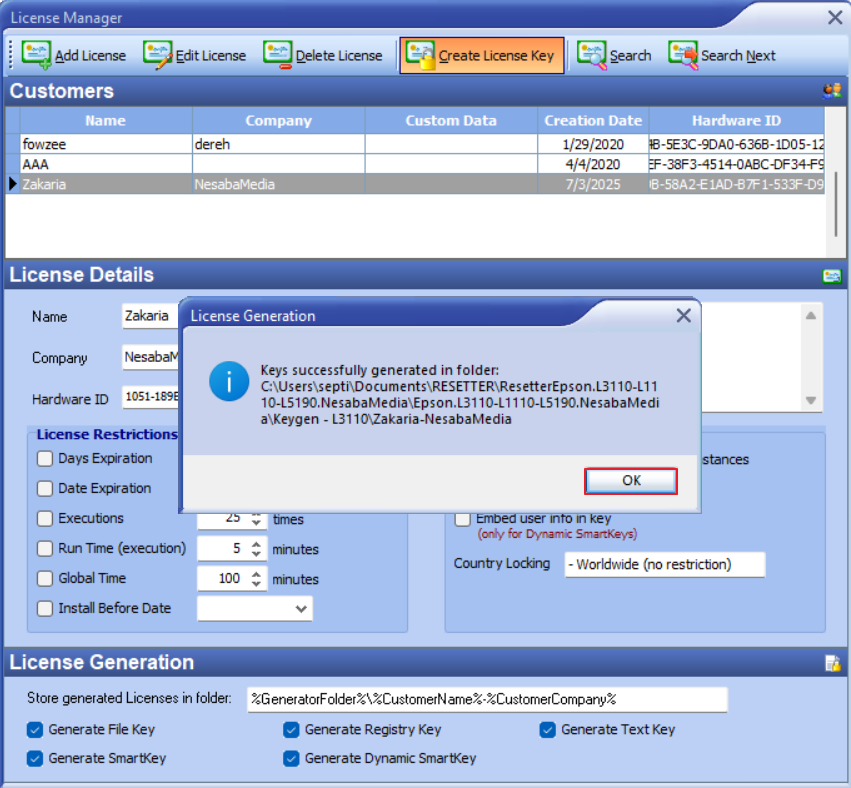Click the Edit License toolbar icon
Viewport: 851px width, 788px height.
point(158,55)
